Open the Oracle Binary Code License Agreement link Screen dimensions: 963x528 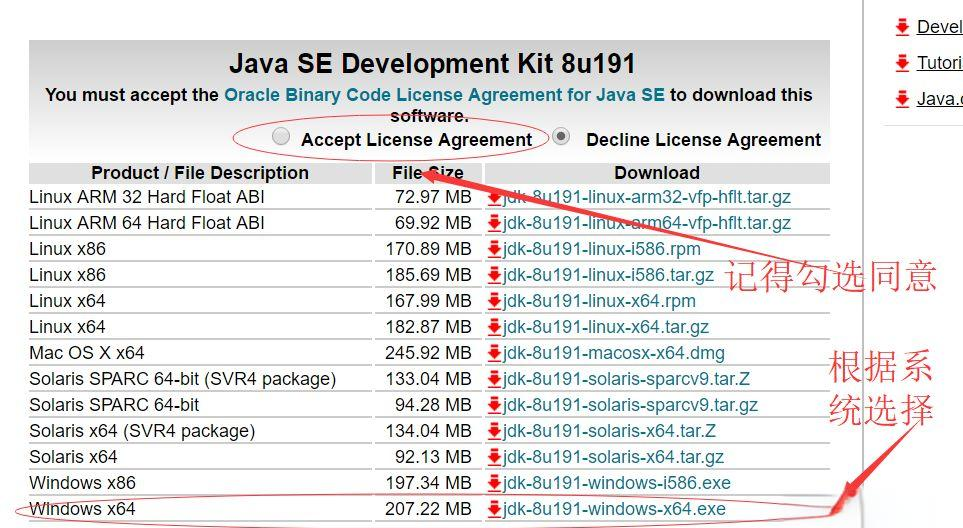point(444,95)
